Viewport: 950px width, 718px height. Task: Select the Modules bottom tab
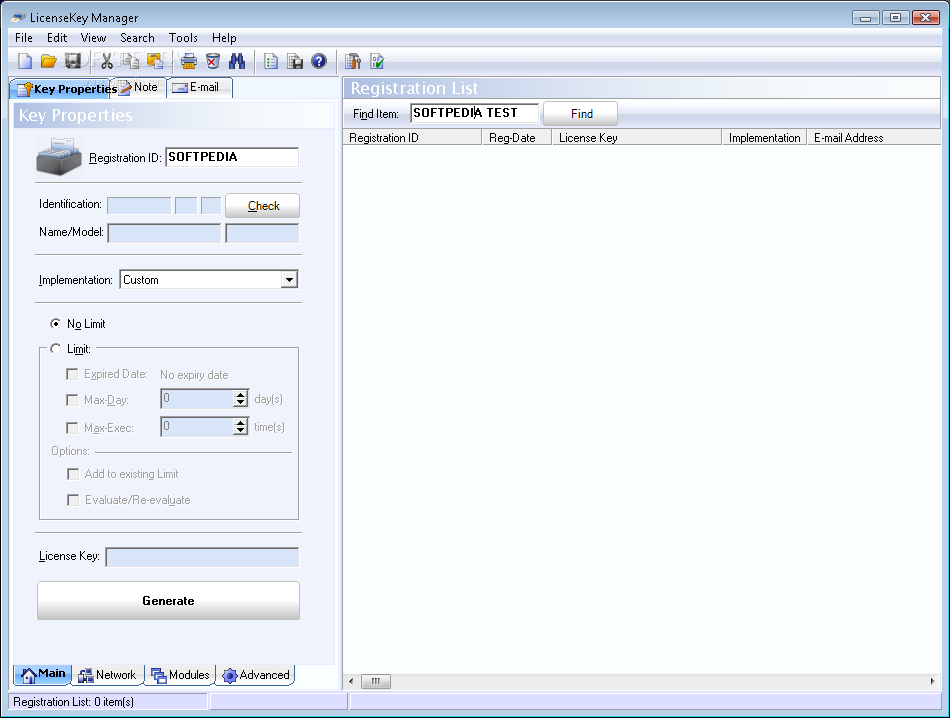point(180,675)
